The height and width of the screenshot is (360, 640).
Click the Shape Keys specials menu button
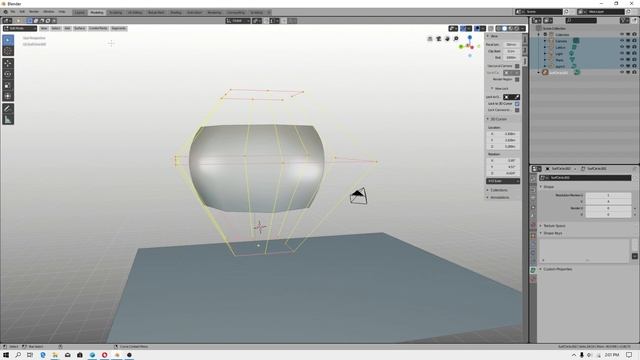click(635, 256)
